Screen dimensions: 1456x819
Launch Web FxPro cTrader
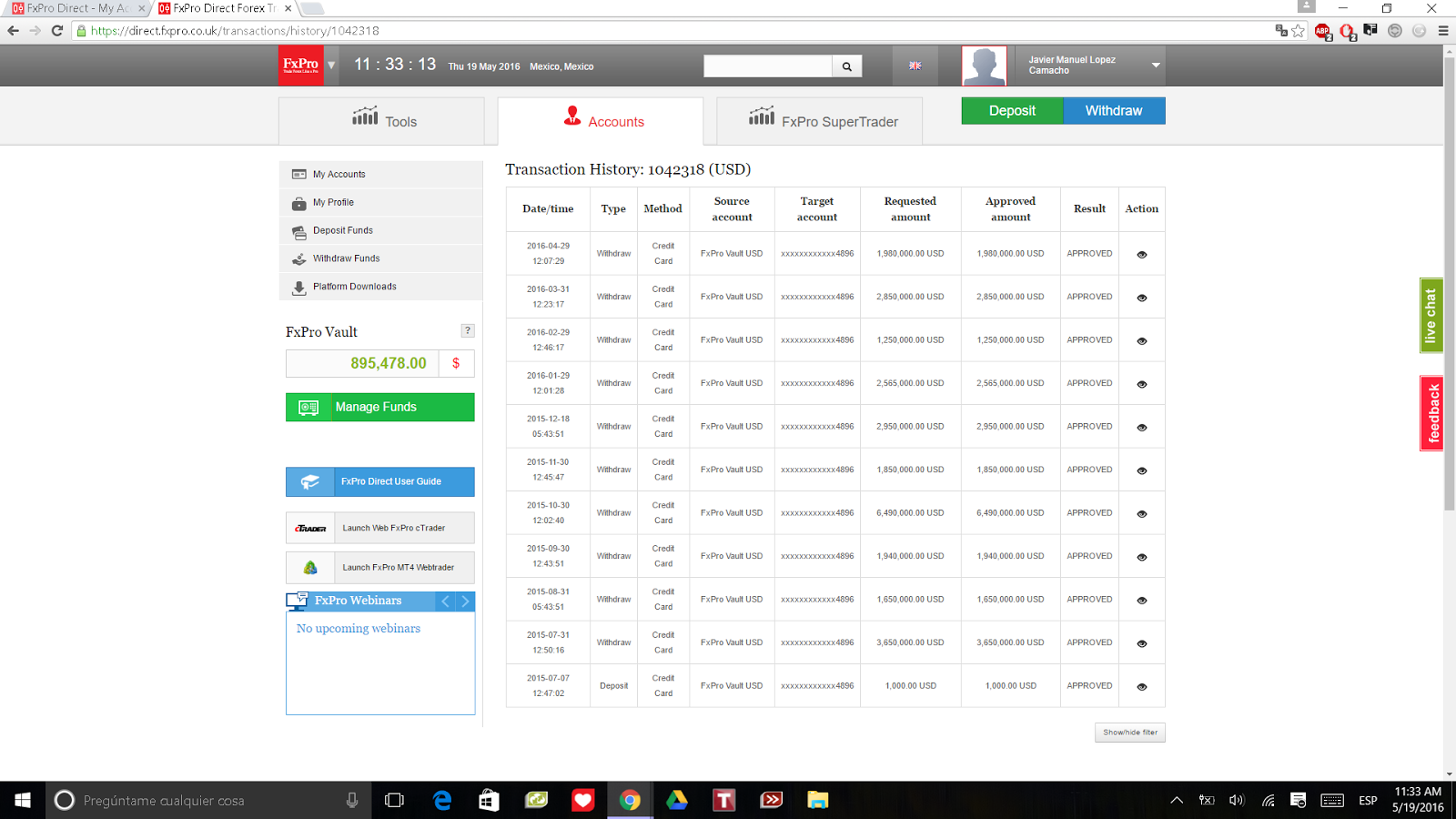click(x=380, y=528)
